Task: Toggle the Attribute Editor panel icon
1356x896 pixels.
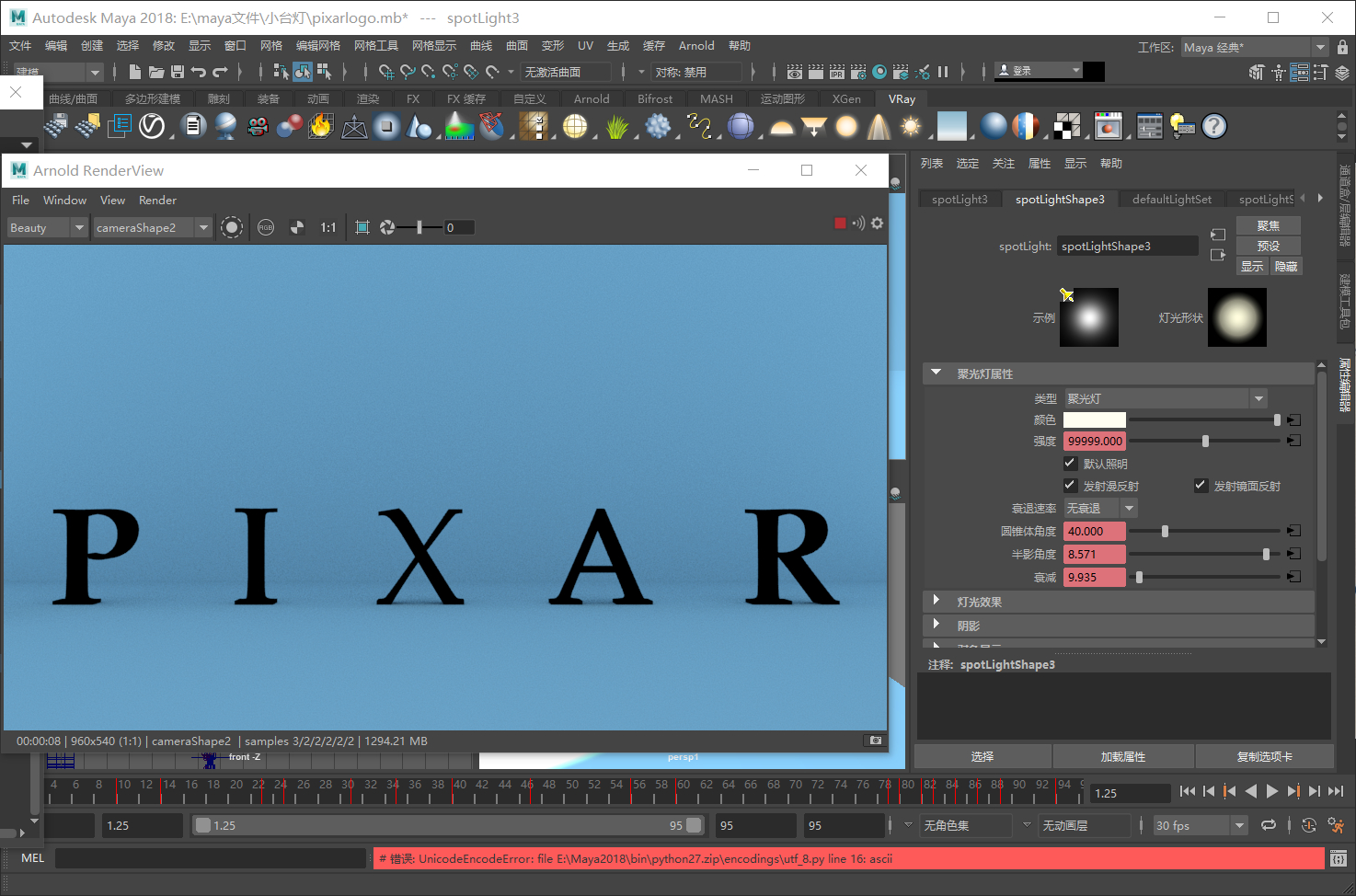Action: click(x=1300, y=72)
